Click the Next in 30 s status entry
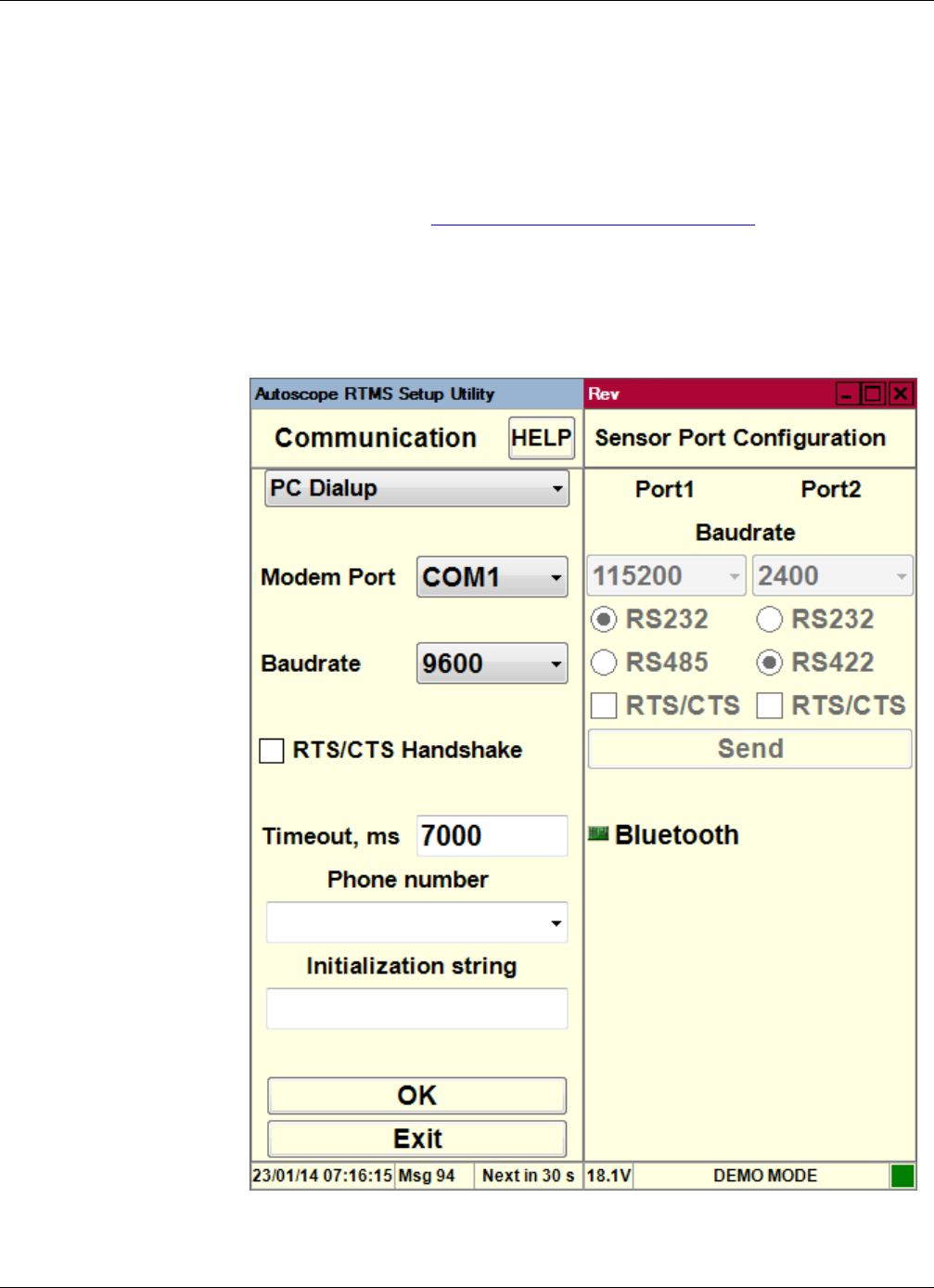This screenshot has width=934, height=1288. pos(528,1176)
